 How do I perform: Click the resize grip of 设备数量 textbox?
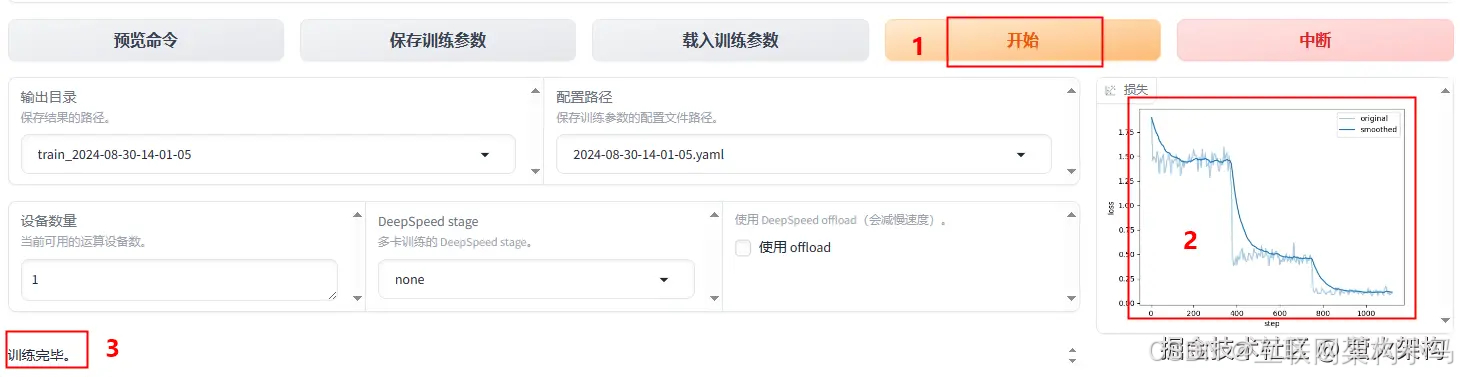coord(331,294)
